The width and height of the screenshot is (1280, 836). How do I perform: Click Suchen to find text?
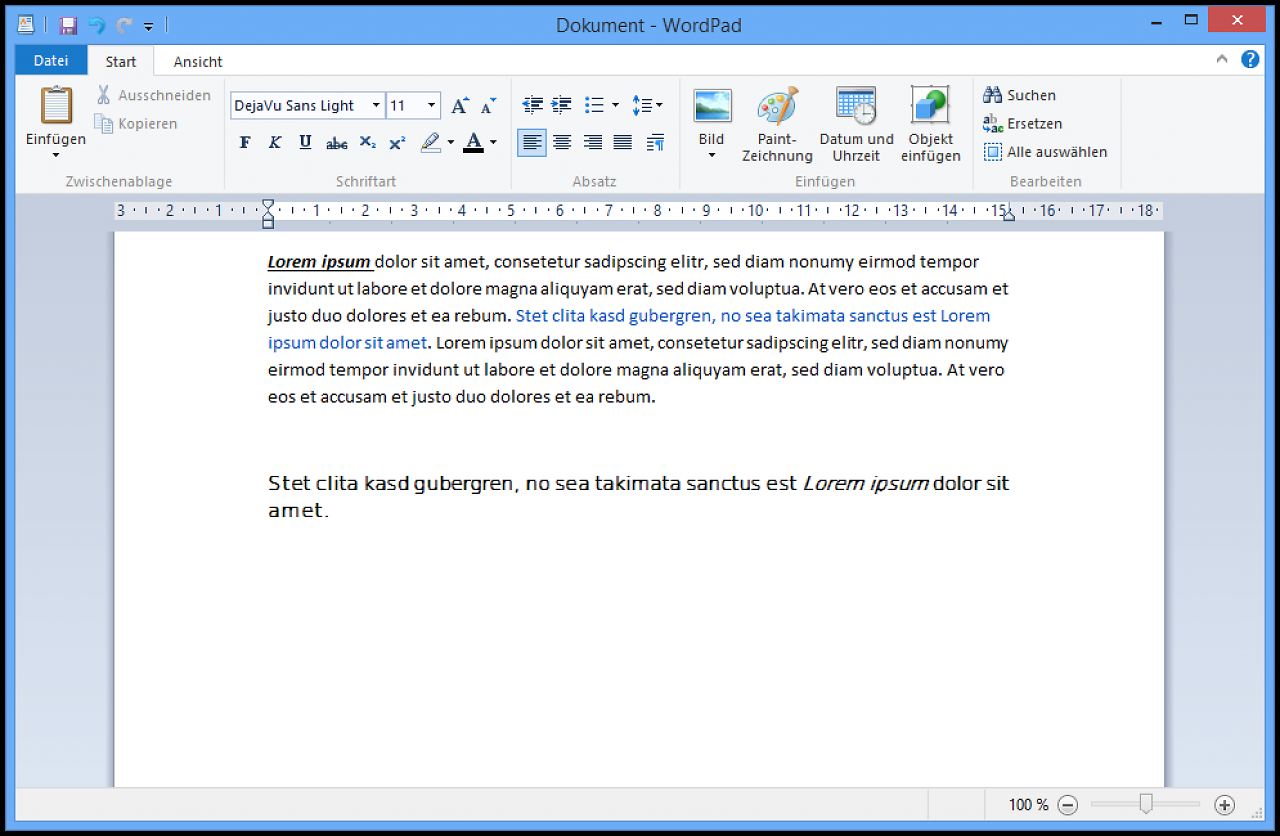(1019, 95)
